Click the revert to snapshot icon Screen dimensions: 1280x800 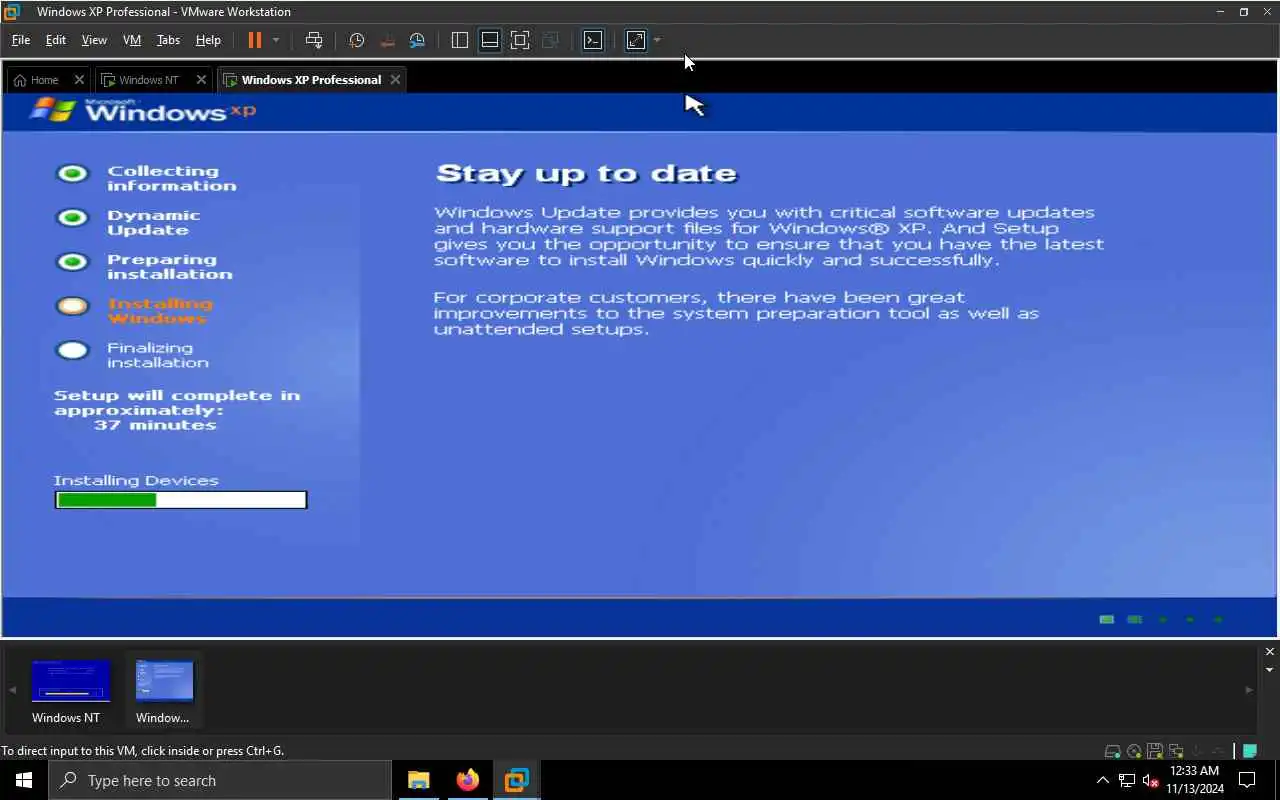click(x=387, y=40)
